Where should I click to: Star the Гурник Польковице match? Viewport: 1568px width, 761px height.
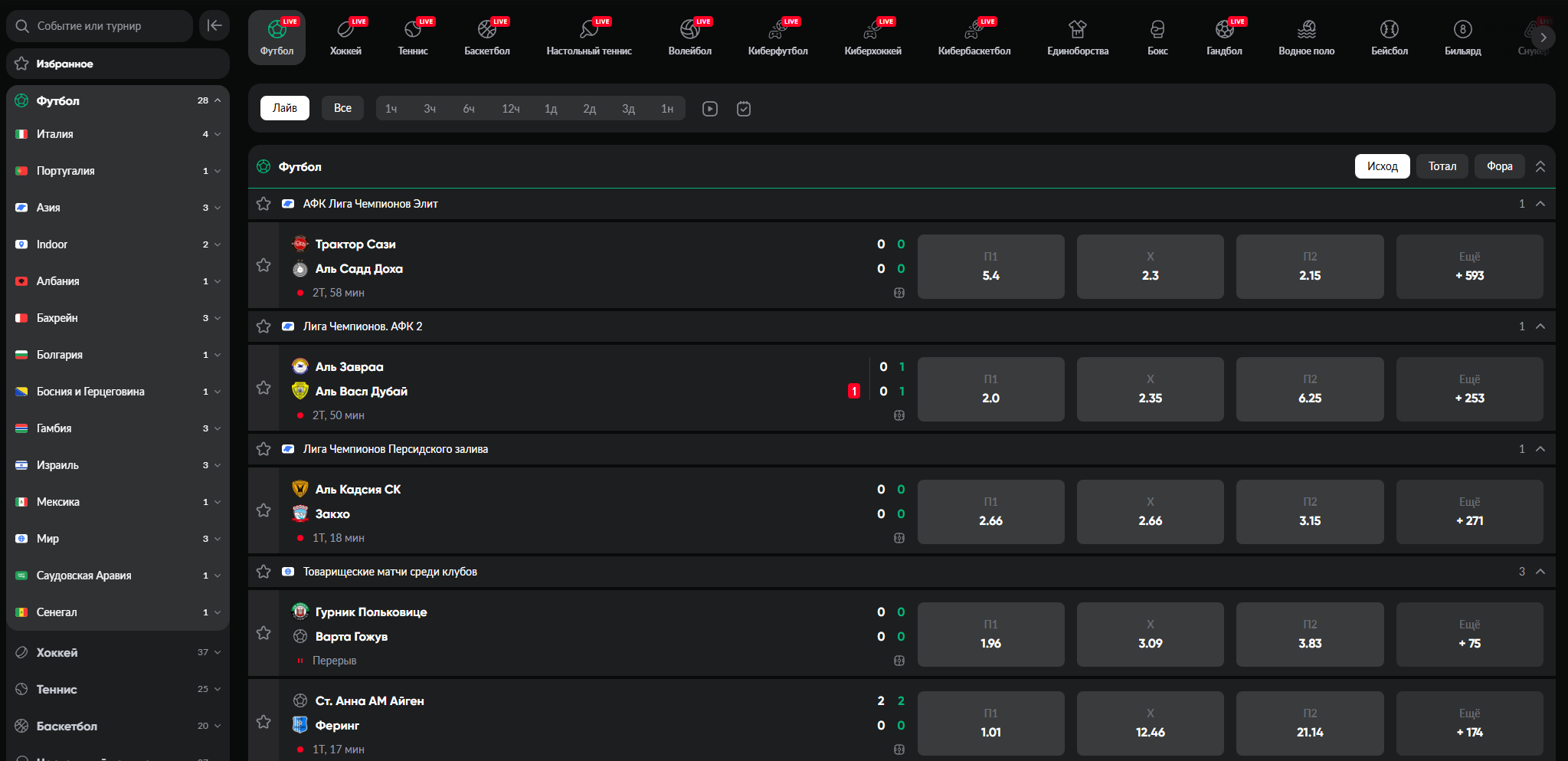click(264, 633)
